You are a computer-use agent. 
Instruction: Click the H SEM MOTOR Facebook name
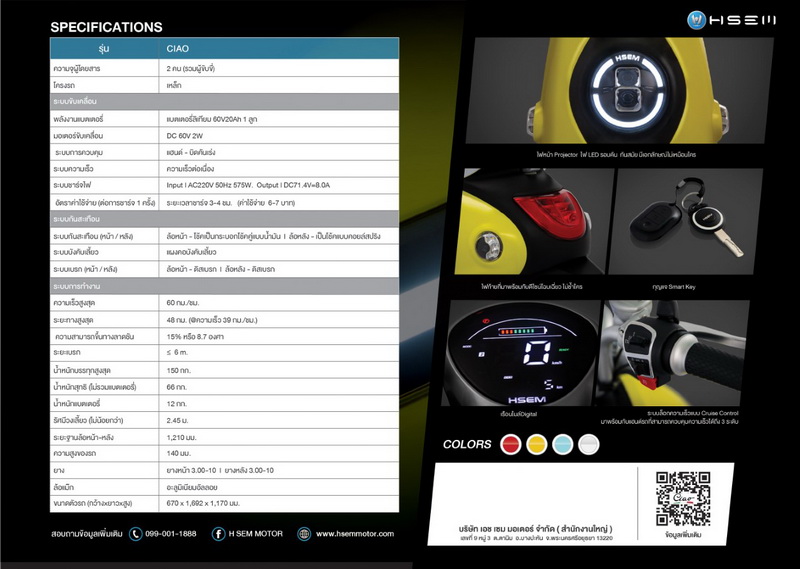256,534
